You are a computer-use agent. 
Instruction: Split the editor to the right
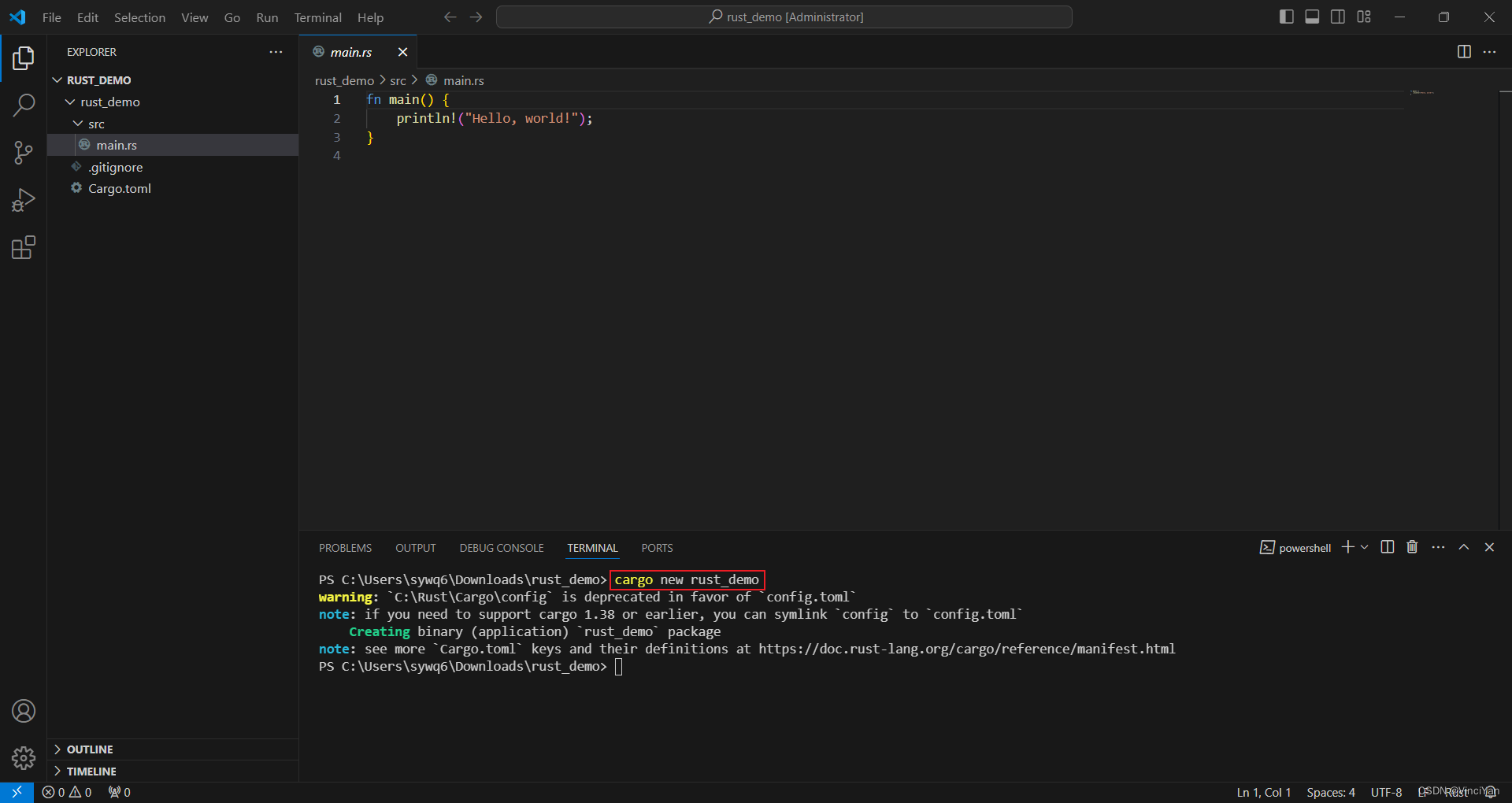coord(1464,52)
